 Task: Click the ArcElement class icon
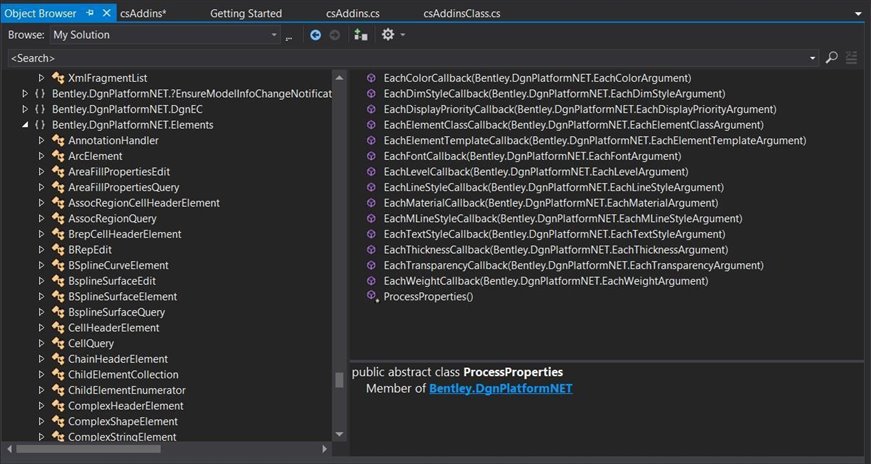(x=58, y=156)
